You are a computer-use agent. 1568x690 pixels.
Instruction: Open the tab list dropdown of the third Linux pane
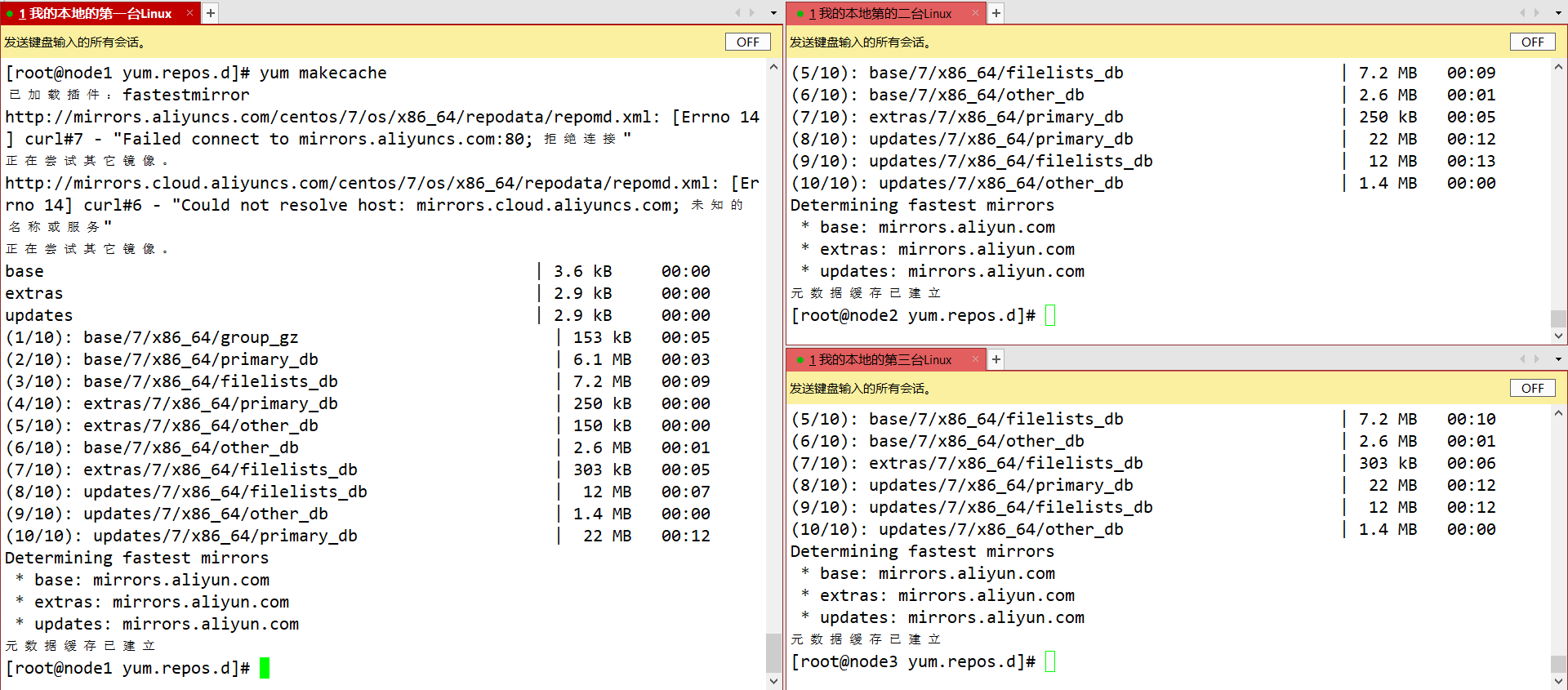click(x=1558, y=359)
